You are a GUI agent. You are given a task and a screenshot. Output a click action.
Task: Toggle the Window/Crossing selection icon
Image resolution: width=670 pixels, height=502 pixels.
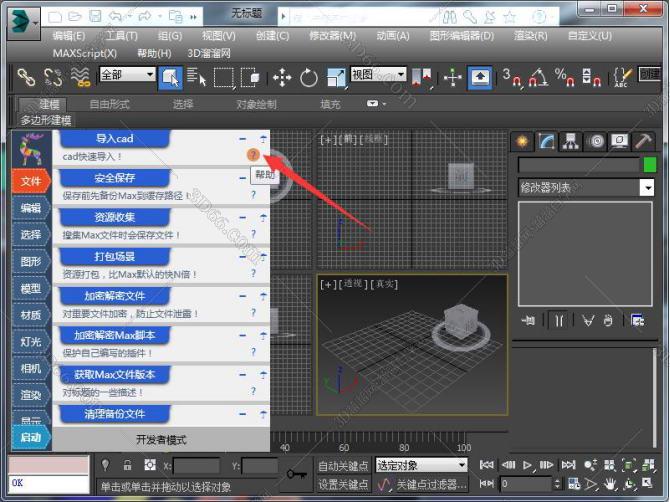(250, 78)
